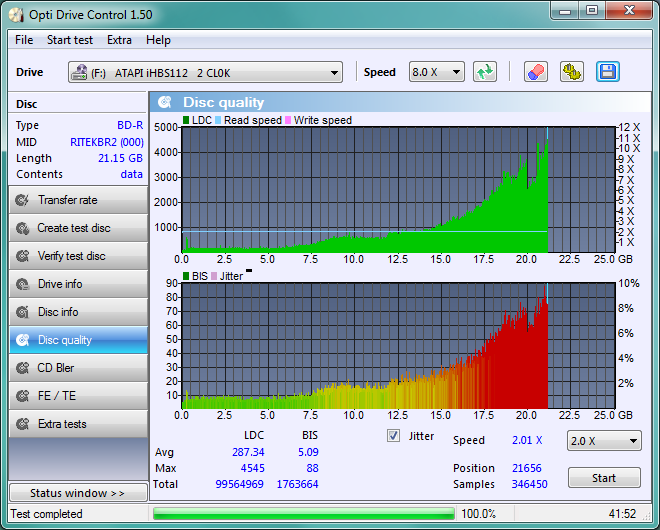Screen dimensions: 660x530
Task: Click the refresh drives icon
Action: [485, 72]
